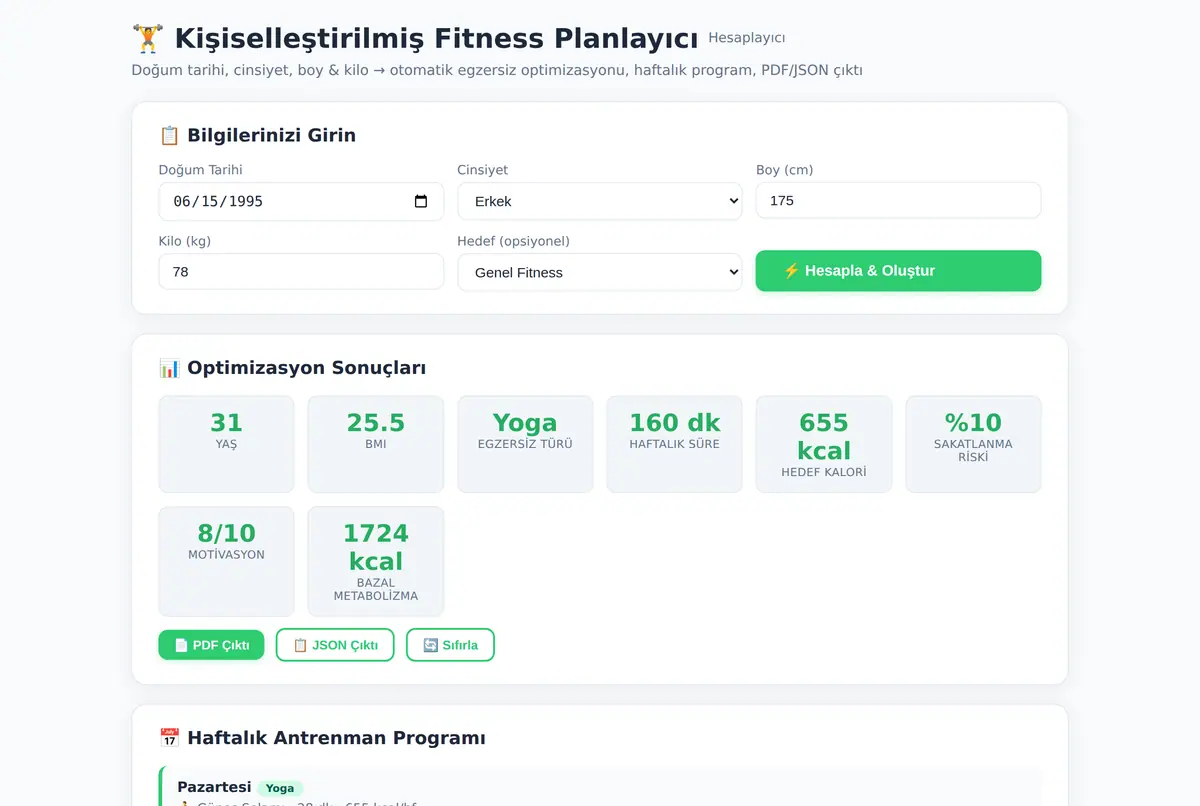The width and height of the screenshot is (1200, 806).
Task: Click the Doğum Tarihi date field
Action: pos(301,201)
